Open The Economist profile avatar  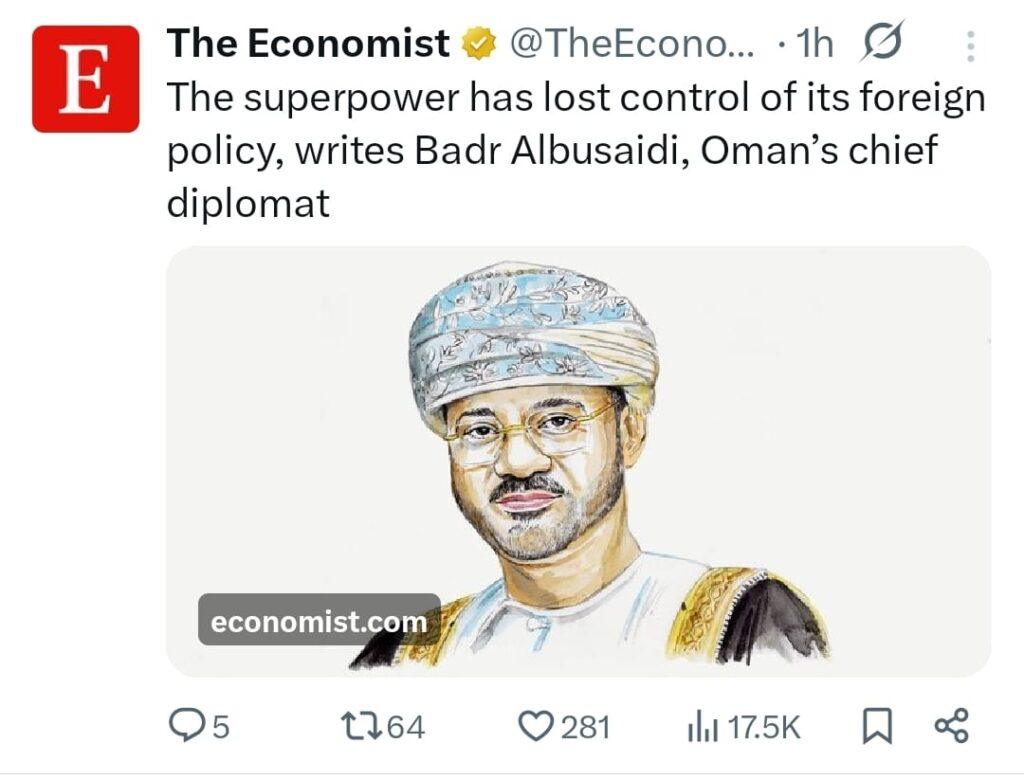pyautogui.click(x=85, y=79)
